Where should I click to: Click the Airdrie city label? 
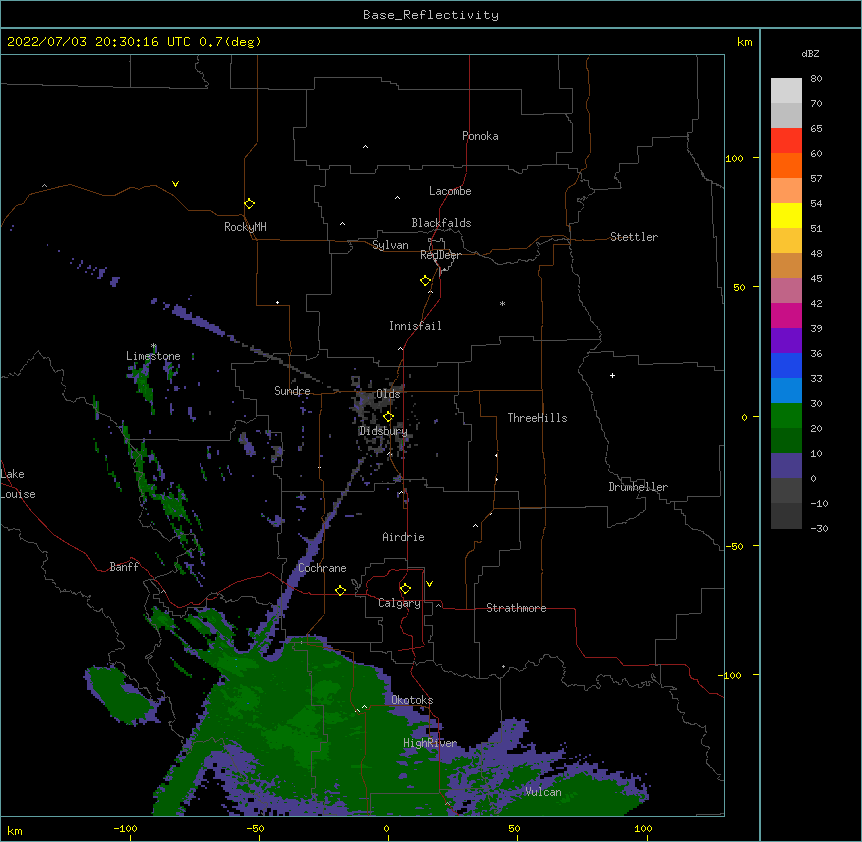click(403, 537)
